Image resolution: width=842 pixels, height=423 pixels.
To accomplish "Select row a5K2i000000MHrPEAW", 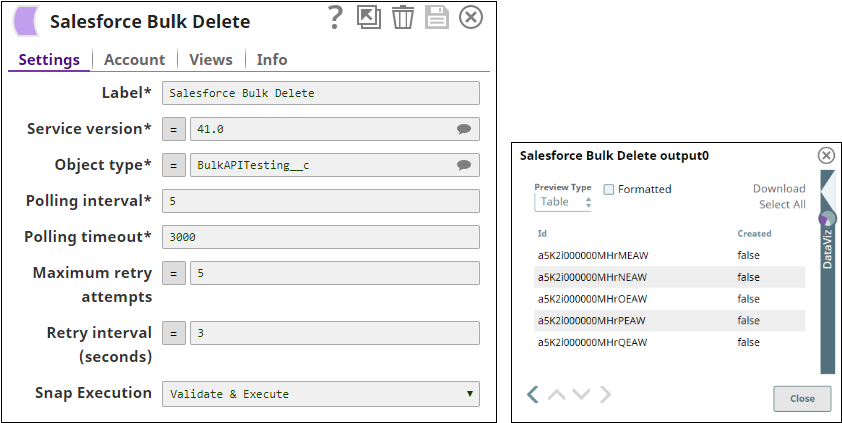I will tap(670, 320).
